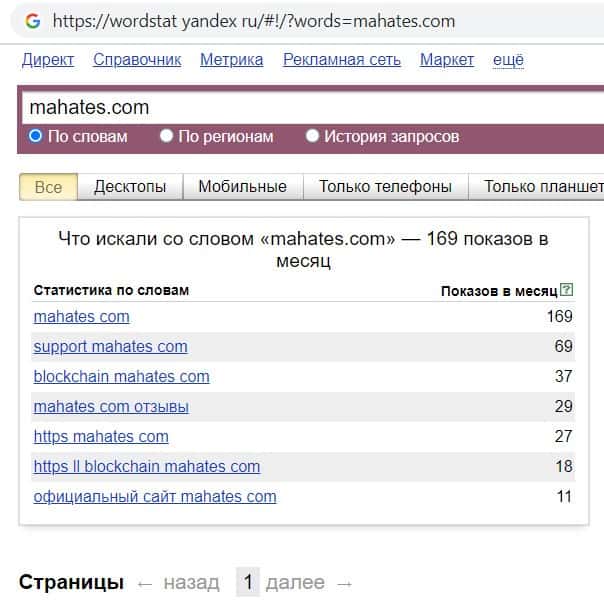604x613 pixels.
Task: Open the 'Справочник' link
Action: 137,60
